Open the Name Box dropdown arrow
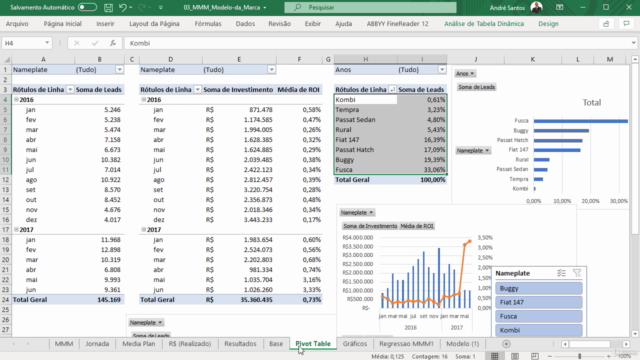This screenshot has width=640, height=360. pyautogui.click(x=47, y=43)
